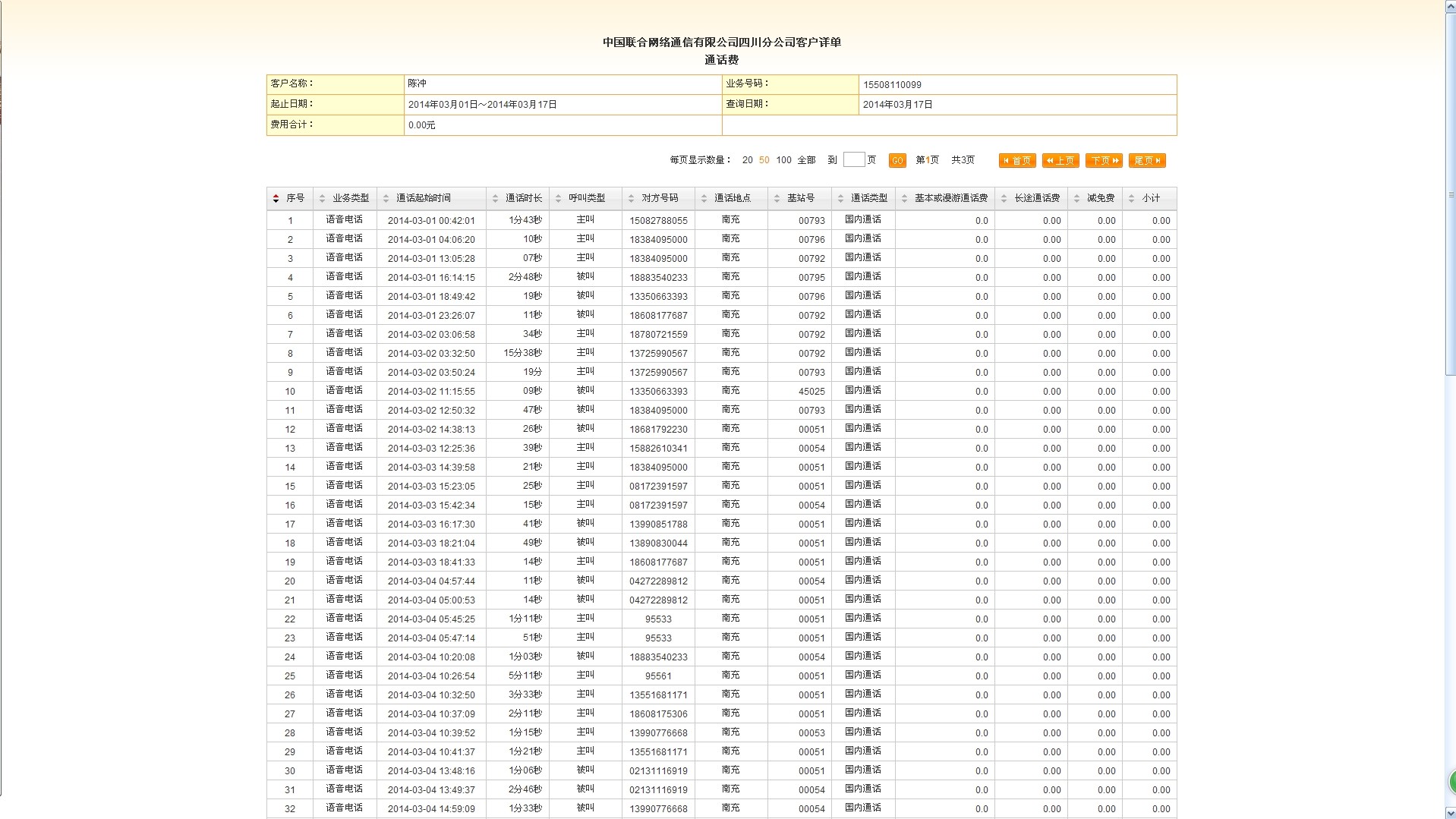The image size is (1456, 819).
Task: Sort using the 通话类型 column header
Action: 868,198
